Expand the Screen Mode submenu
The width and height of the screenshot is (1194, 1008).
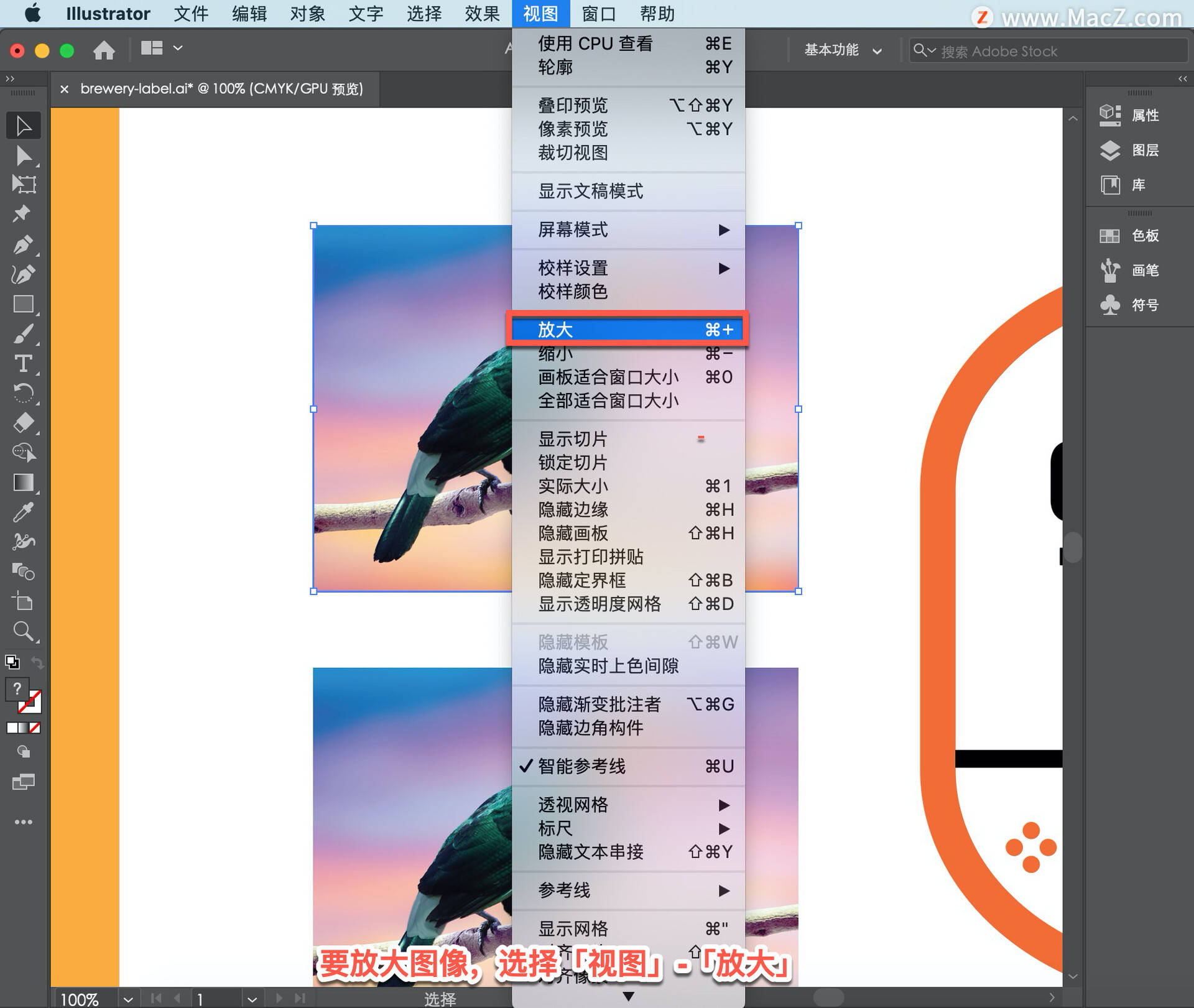click(x=628, y=230)
